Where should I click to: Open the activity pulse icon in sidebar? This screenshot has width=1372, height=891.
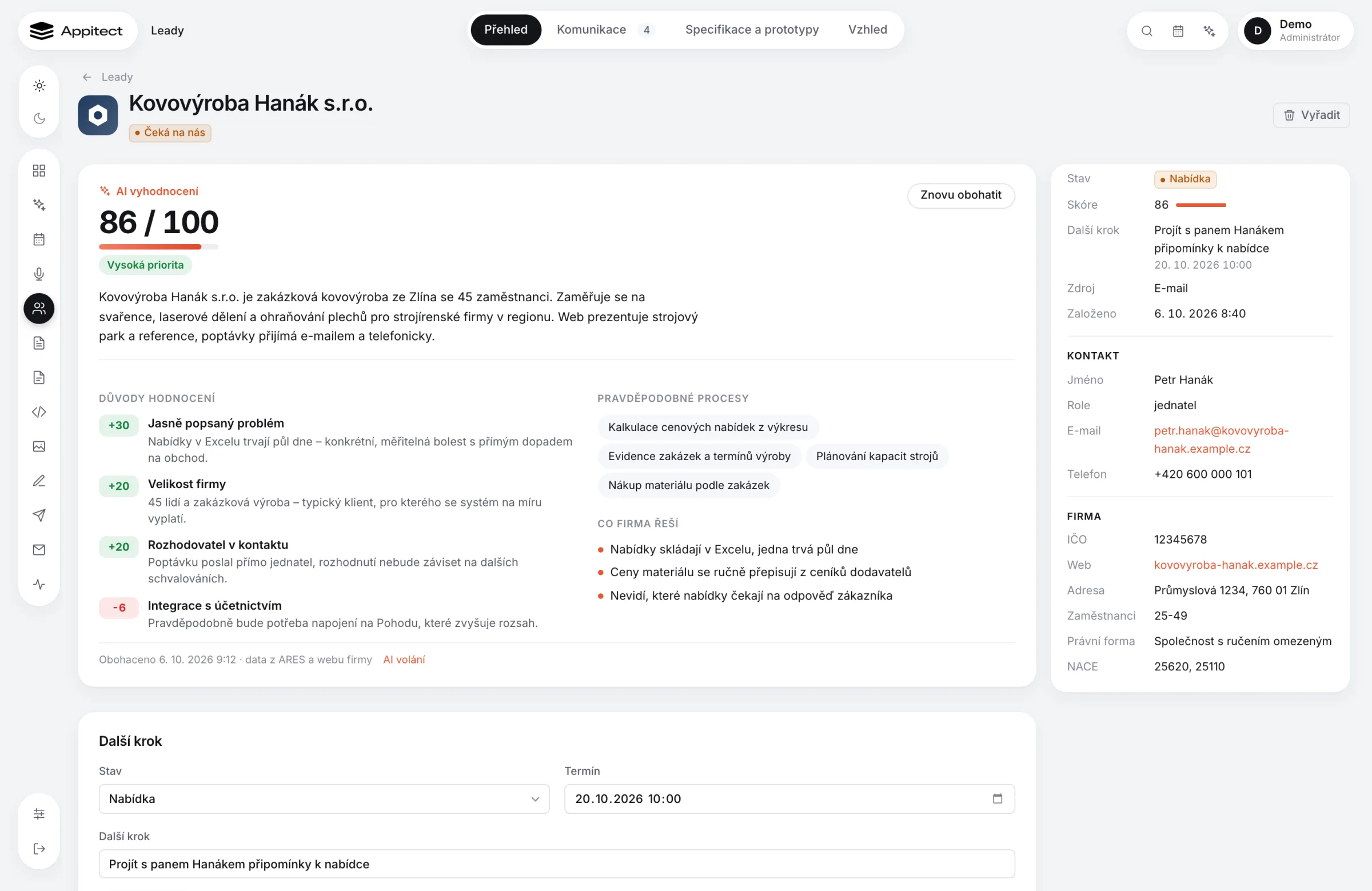tap(39, 585)
